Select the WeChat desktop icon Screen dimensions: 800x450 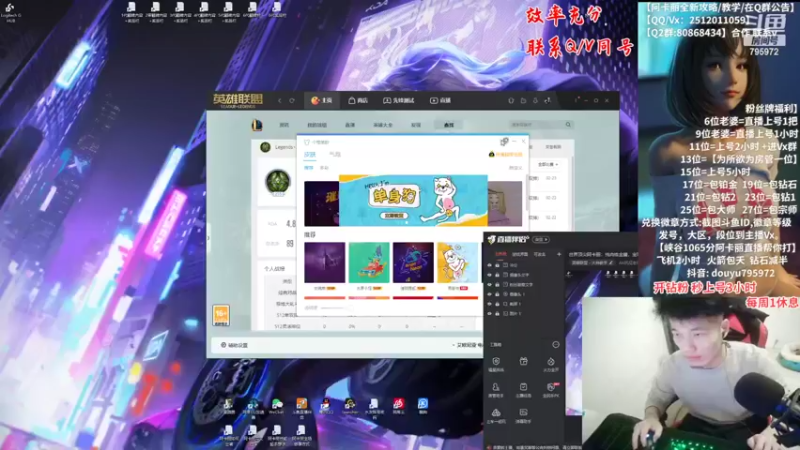(277, 407)
